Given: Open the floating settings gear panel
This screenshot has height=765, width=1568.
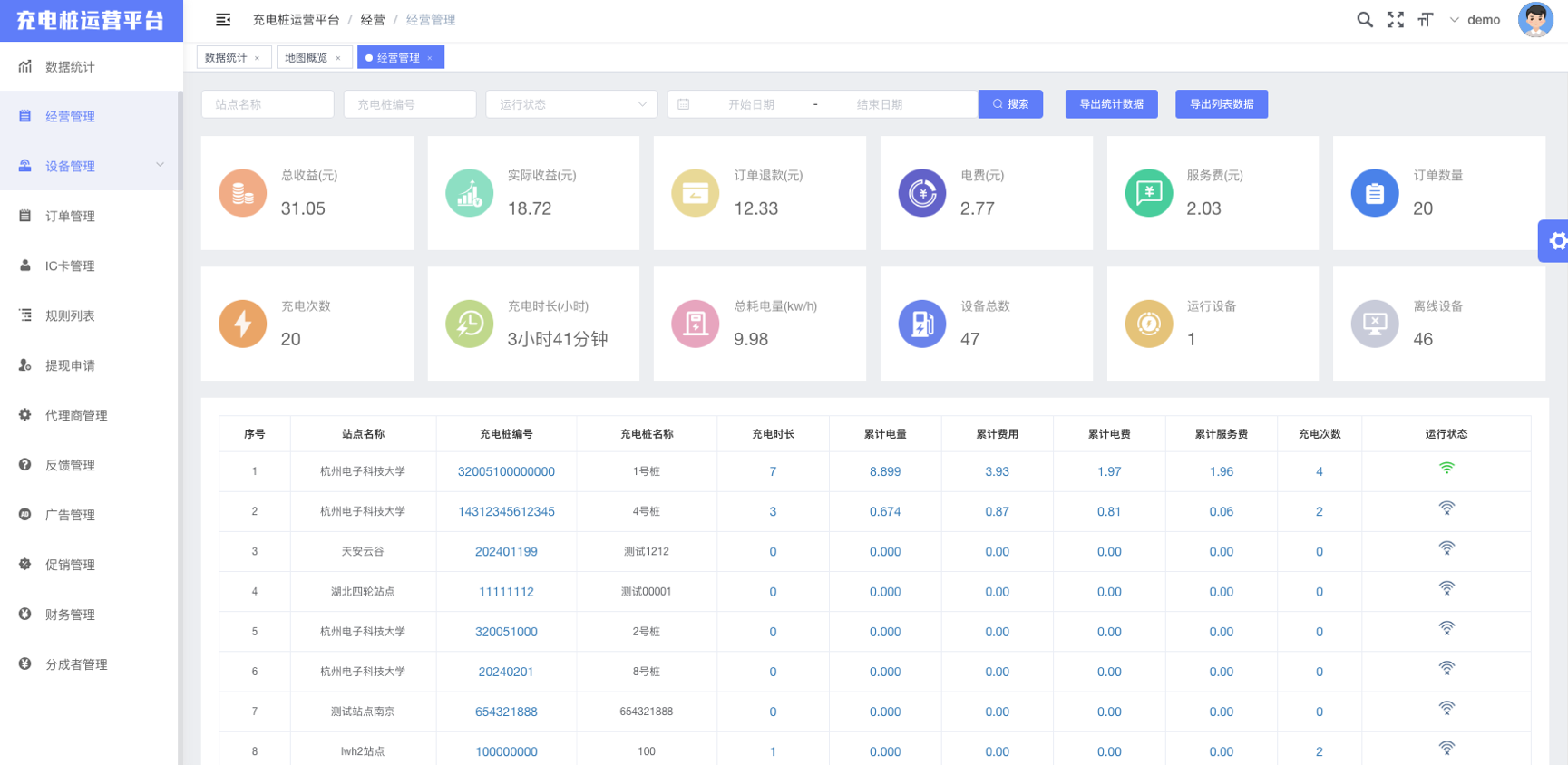Looking at the screenshot, I should (x=1555, y=241).
